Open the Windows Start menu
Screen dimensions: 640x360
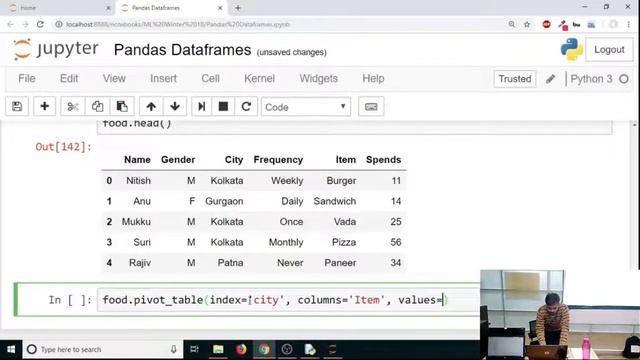pyautogui.click(x=11, y=349)
